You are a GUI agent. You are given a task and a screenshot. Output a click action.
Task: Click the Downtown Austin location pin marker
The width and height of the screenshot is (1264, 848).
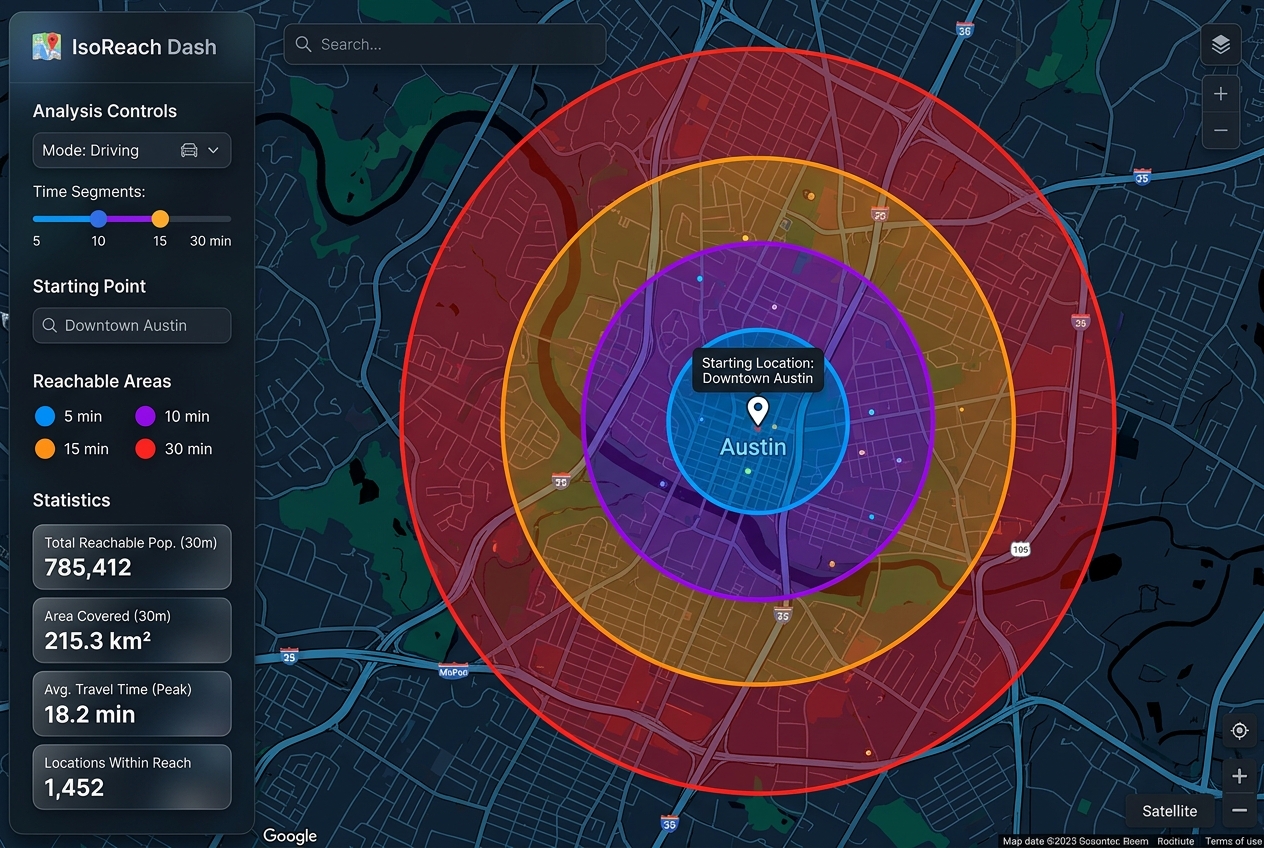point(758,411)
